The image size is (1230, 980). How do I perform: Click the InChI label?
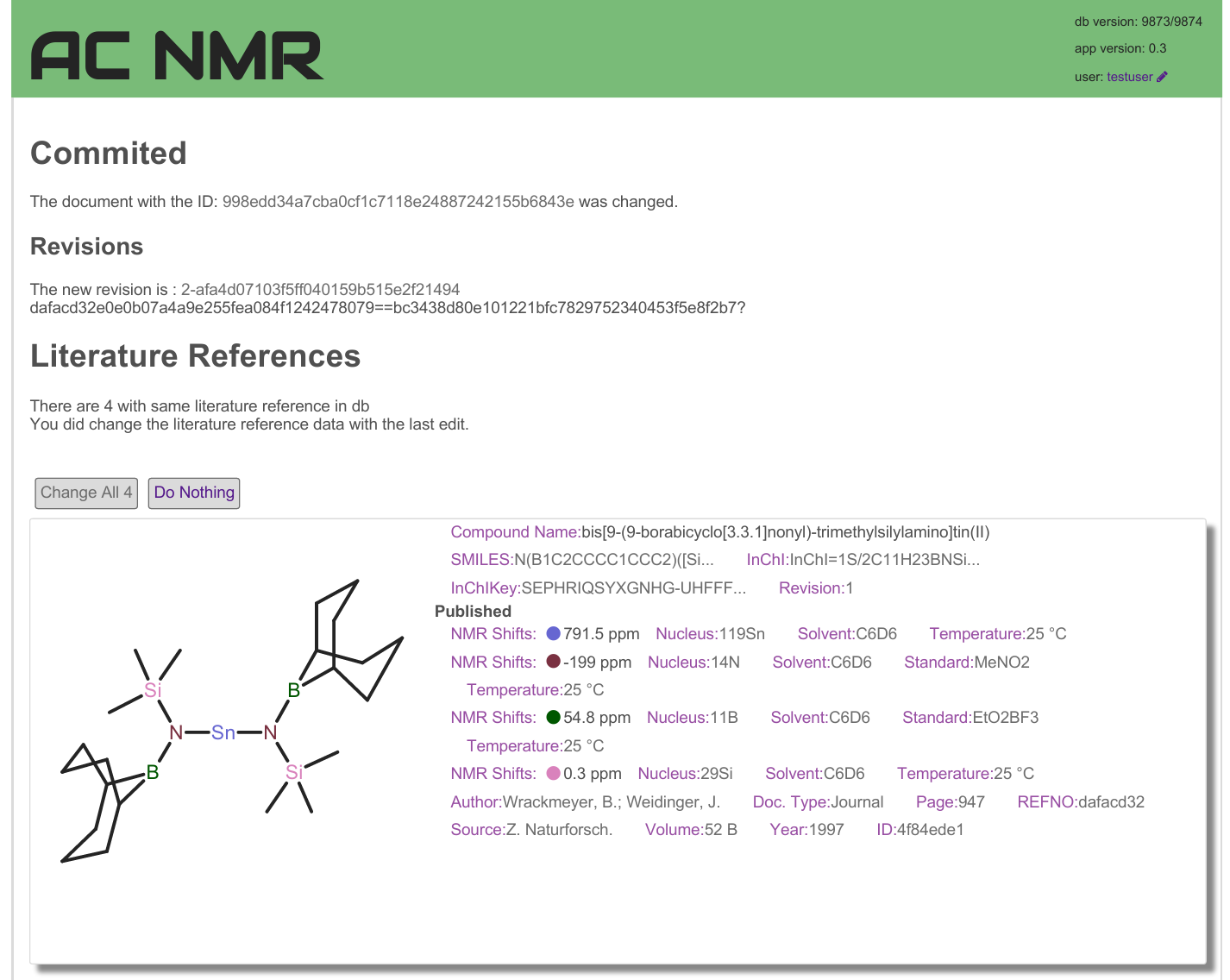(x=768, y=560)
